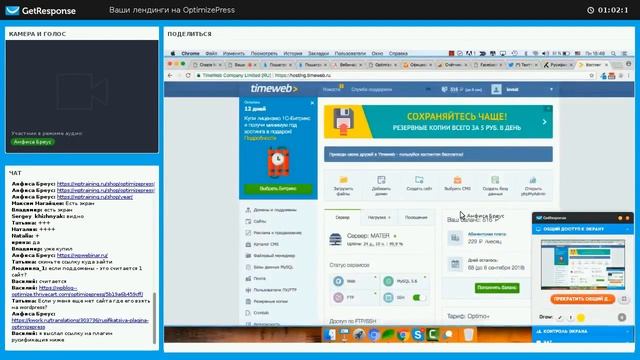The width and height of the screenshot is (640, 360).
Task: Click the grid button beside the stop sharing button
Action: [x=624, y=299]
